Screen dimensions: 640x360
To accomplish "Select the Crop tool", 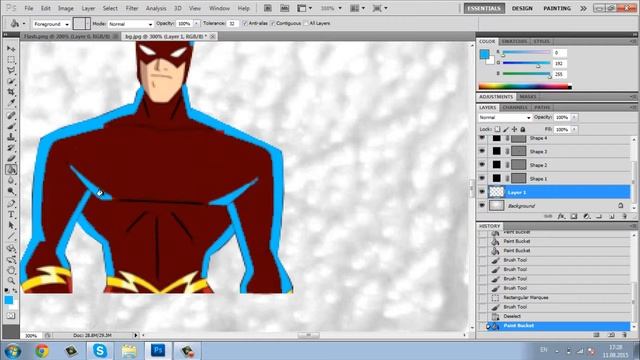I will (11, 92).
